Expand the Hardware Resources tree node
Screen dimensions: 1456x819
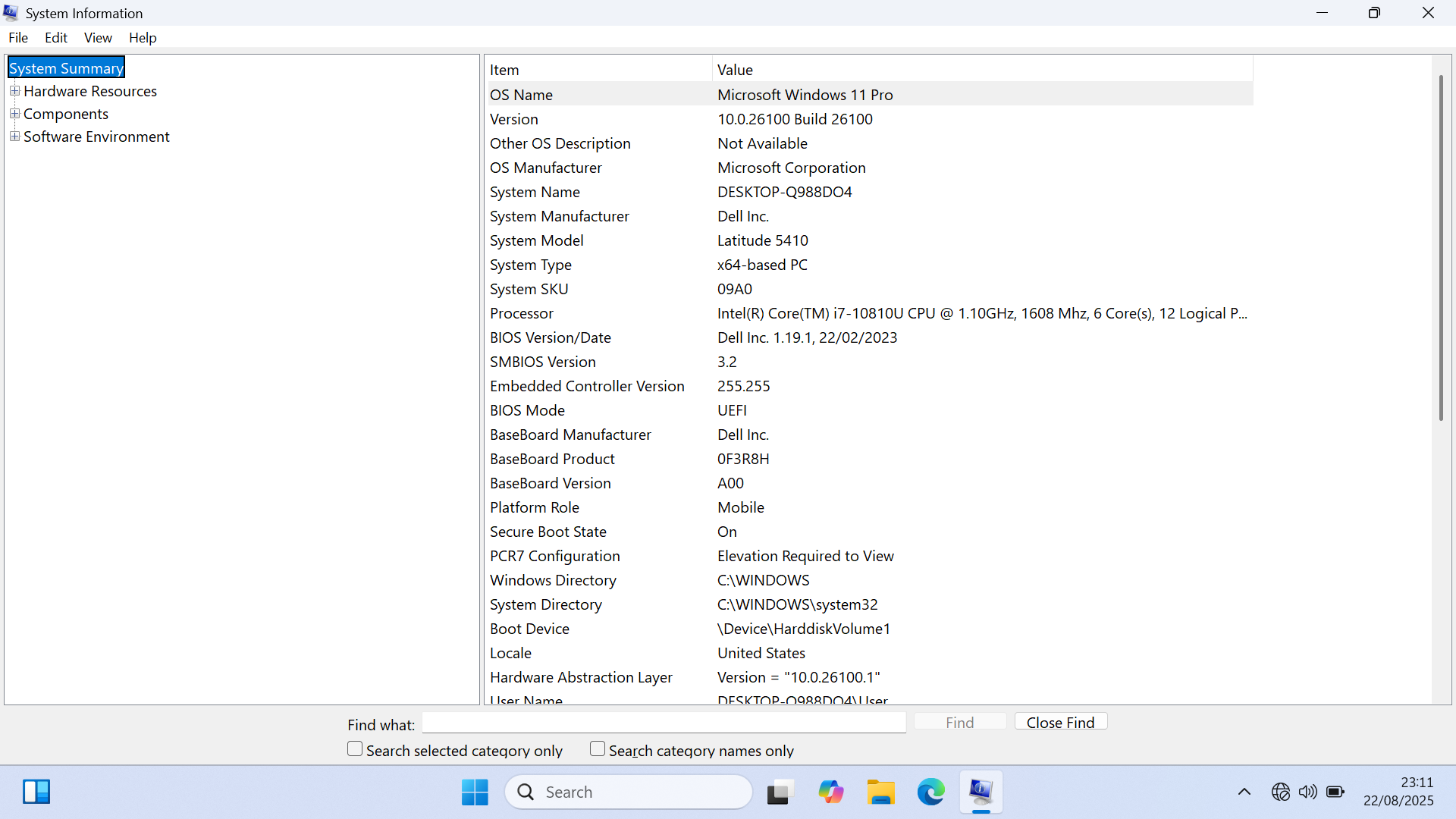14,91
